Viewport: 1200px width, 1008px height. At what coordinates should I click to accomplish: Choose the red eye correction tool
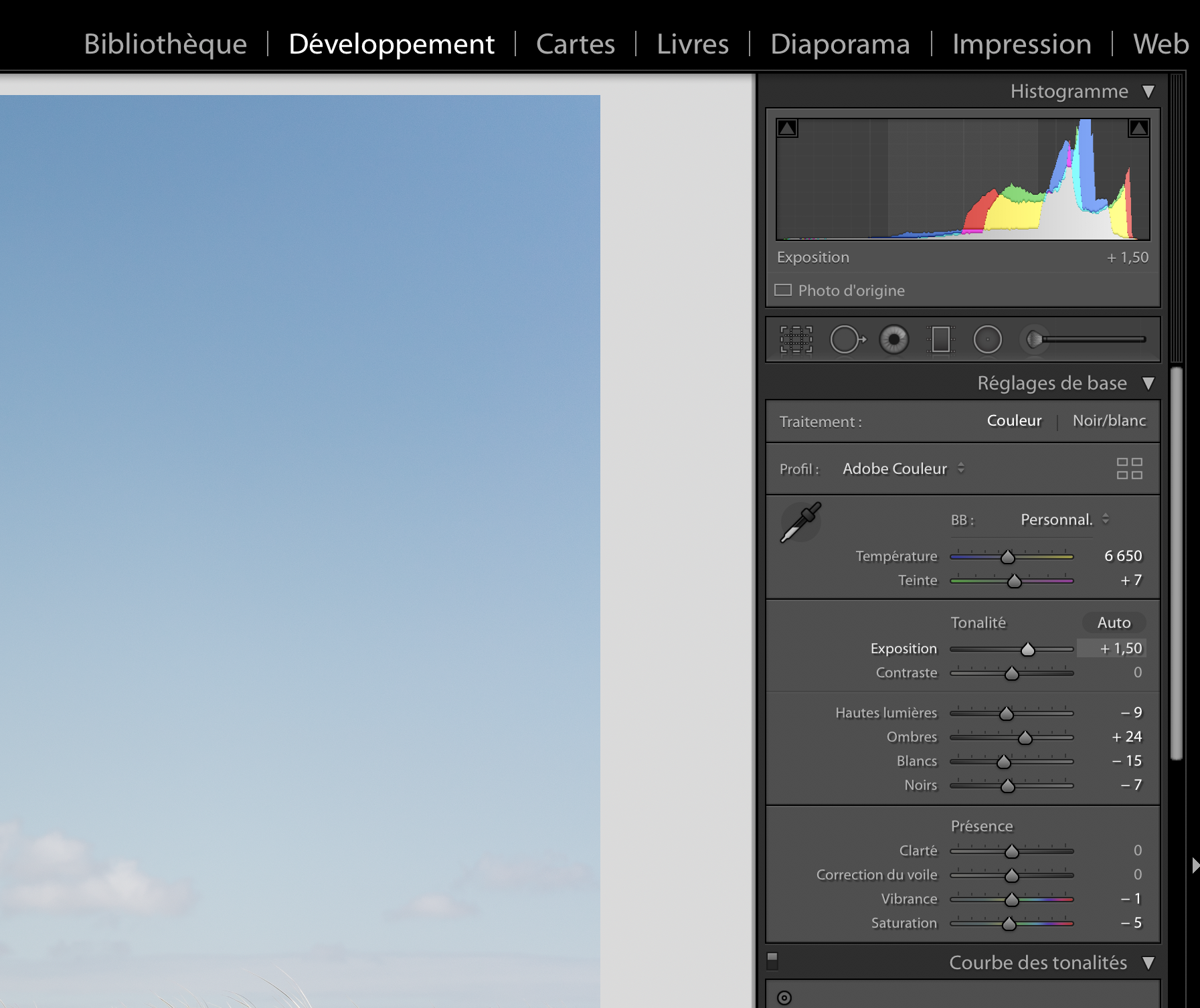point(893,339)
